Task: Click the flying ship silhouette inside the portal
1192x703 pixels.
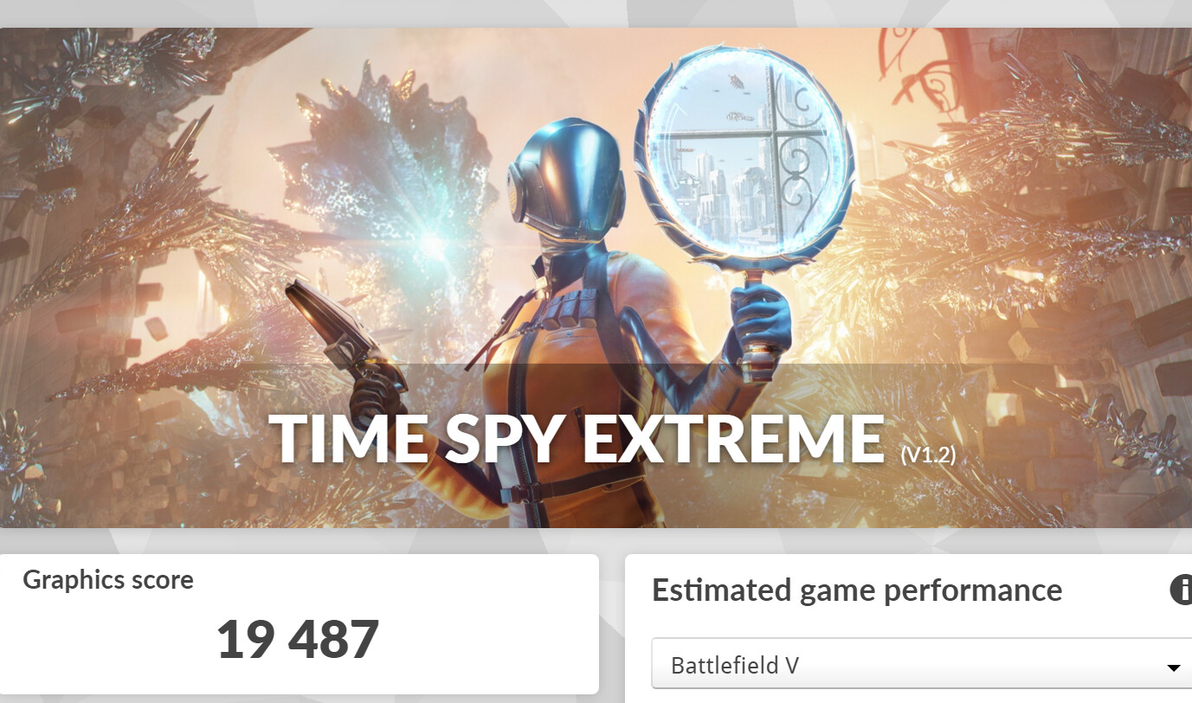Action: [736, 82]
